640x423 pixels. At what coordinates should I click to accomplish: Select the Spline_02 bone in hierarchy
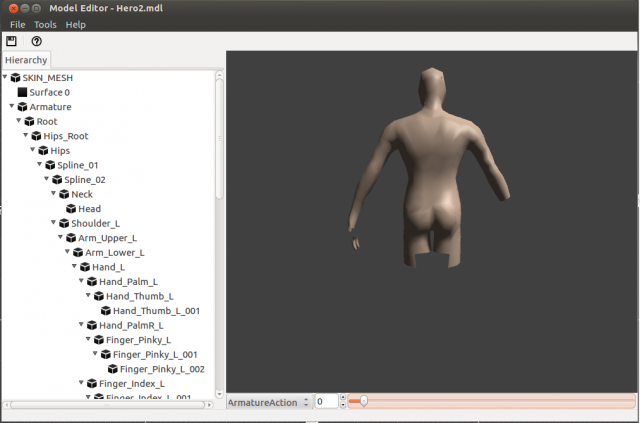(84, 179)
